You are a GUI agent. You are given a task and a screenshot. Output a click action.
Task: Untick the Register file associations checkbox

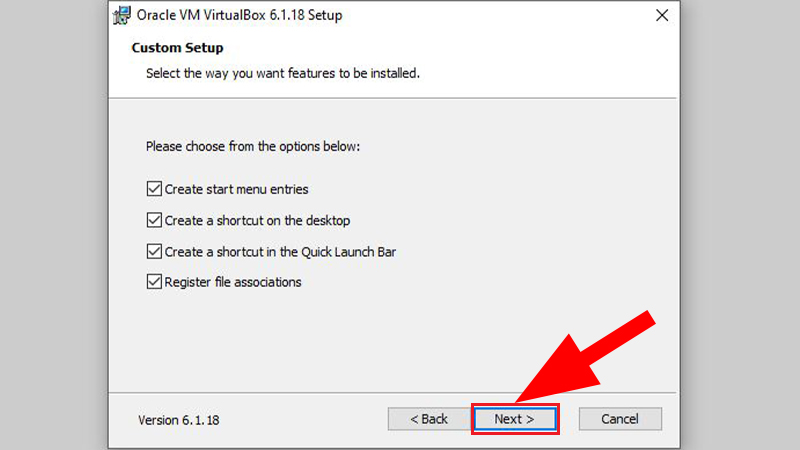pos(154,282)
